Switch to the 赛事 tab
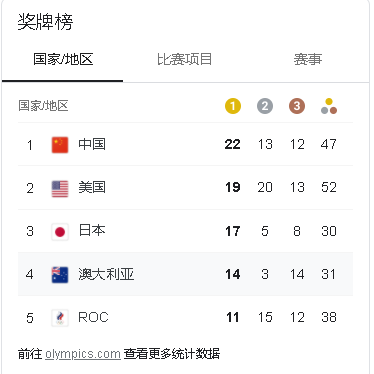The height and width of the screenshot is (374, 374). pyautogui.click(x=308, y=59)
